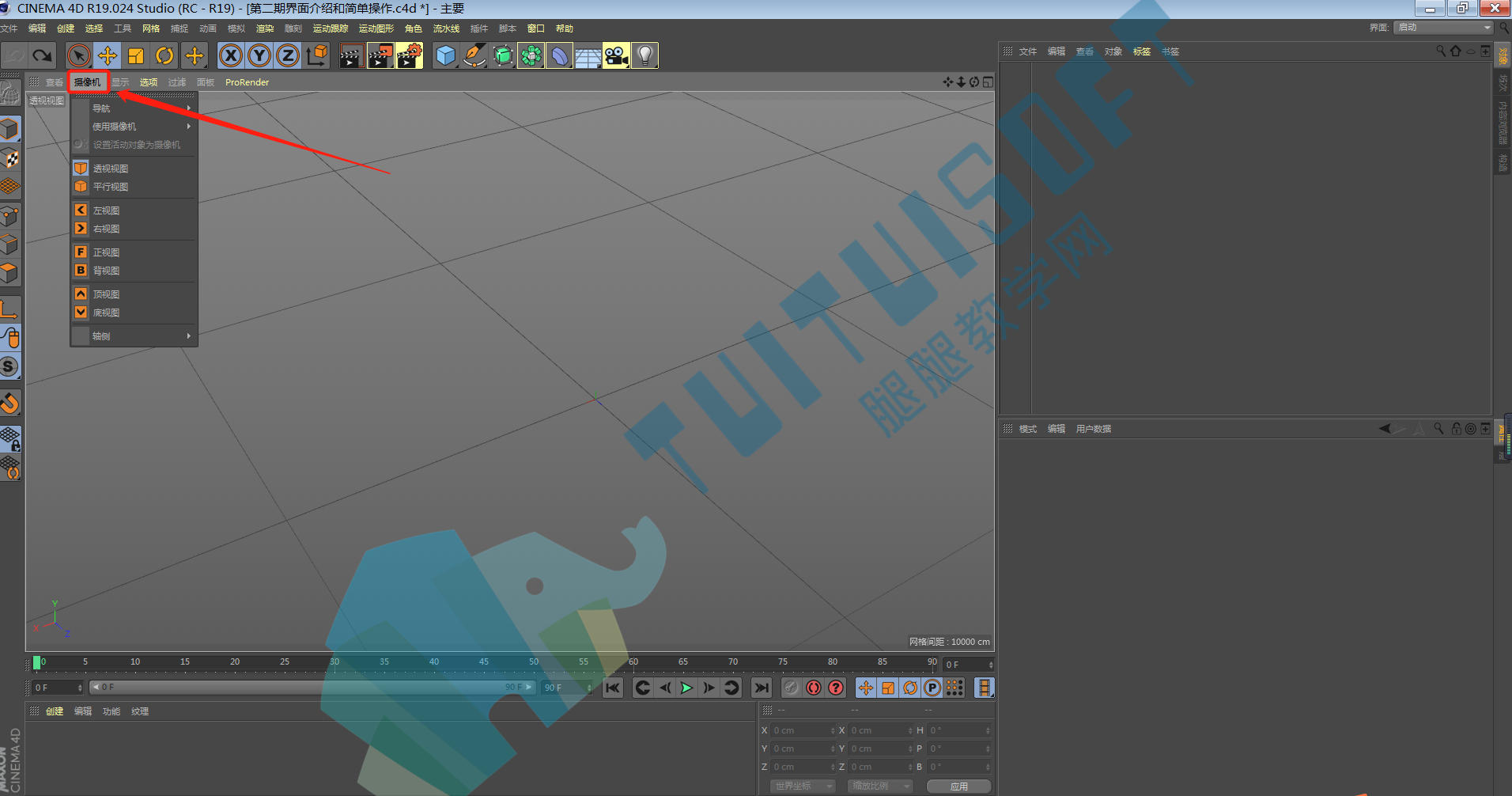The width and height of the screenshot is (1512, 796).
Task: Expand the 使用摄像机 submenu
Action: 134,127
